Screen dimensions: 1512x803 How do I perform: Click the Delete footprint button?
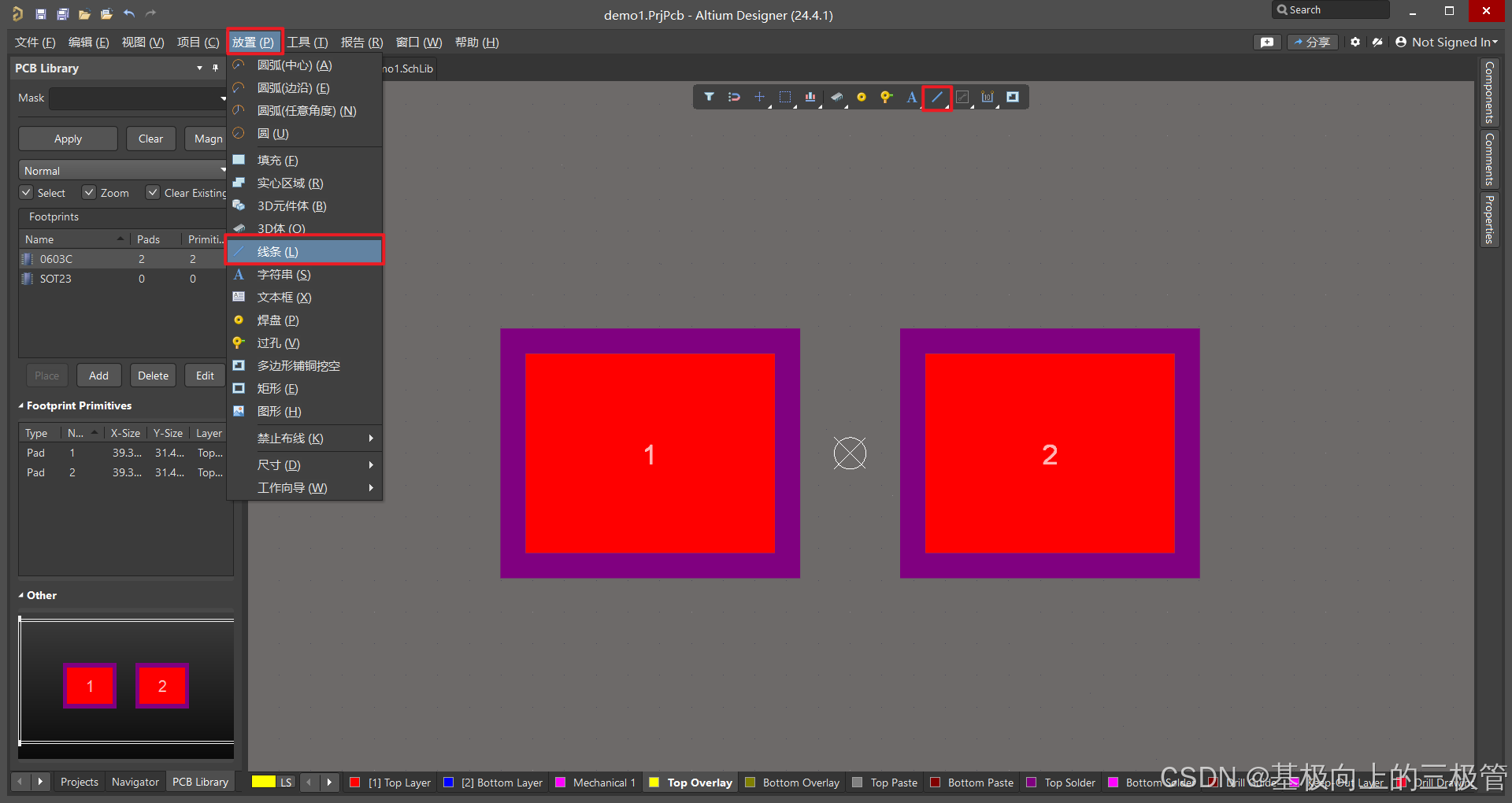click(153, 376)
